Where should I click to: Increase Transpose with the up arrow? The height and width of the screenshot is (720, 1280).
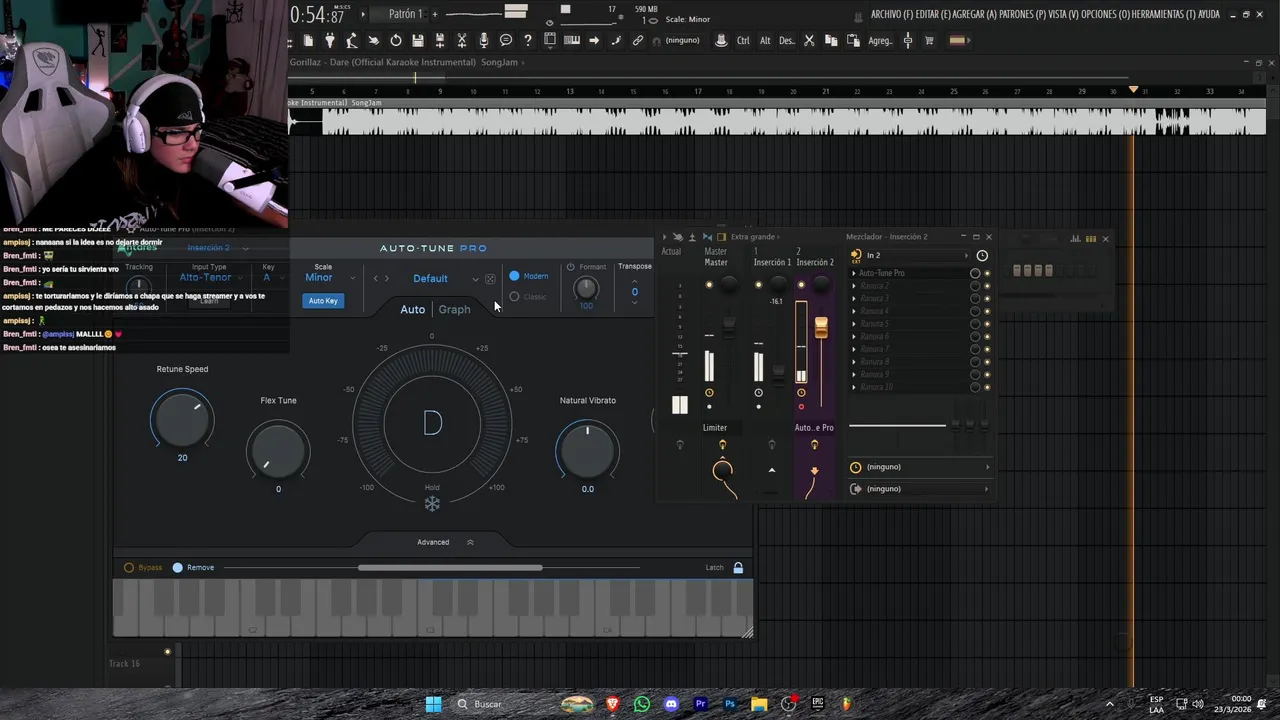point(634,282)
